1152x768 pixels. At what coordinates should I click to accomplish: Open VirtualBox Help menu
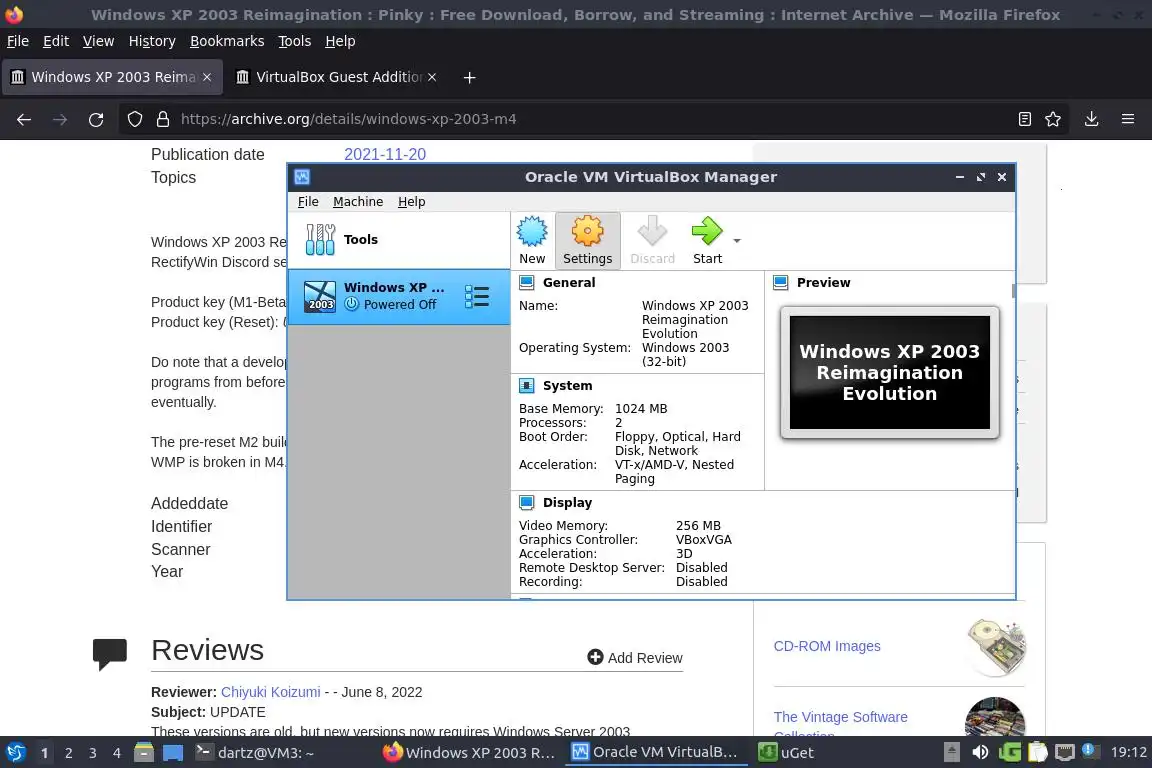pyautogui.click(x=411, y=201)
